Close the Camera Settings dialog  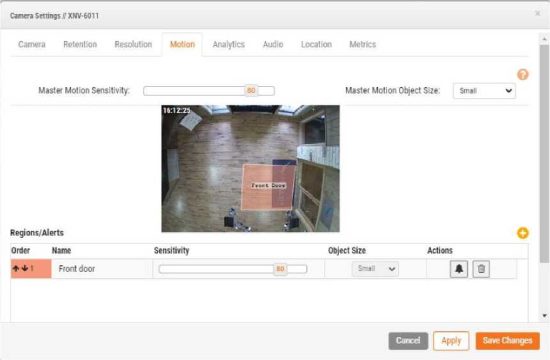[537, 13]
